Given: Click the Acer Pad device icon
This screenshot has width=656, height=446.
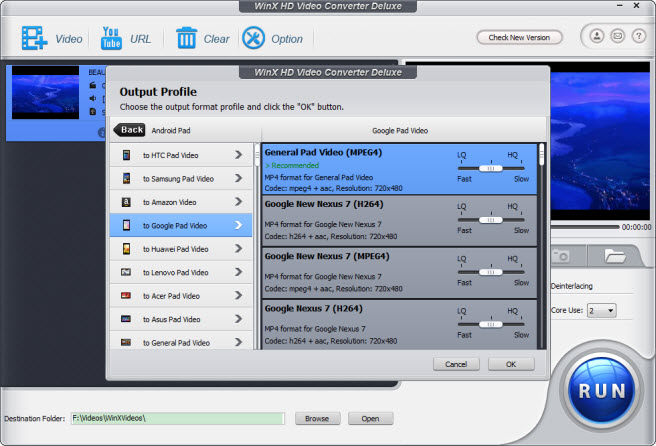Looking at the screenshot, I should (x=126, y=296).
